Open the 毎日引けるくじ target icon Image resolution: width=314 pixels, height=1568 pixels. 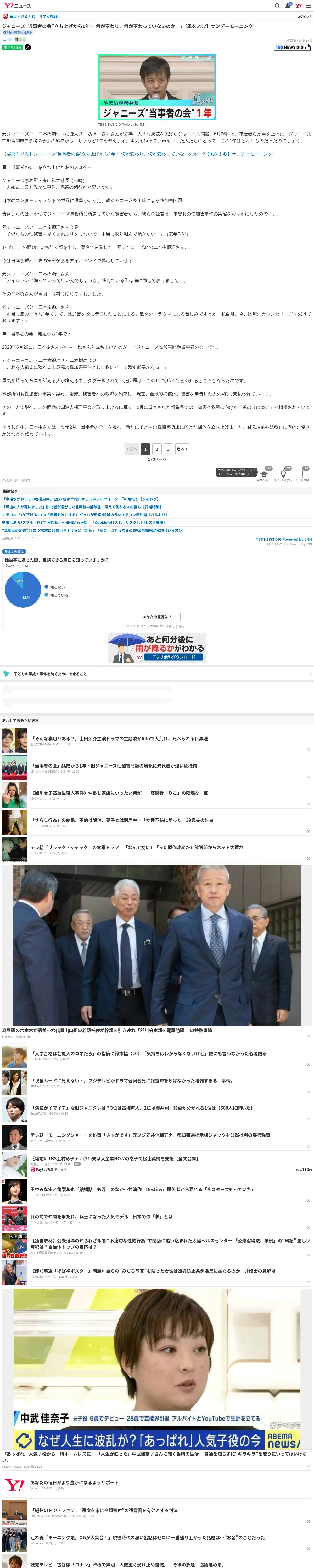[x=5, y=16]
